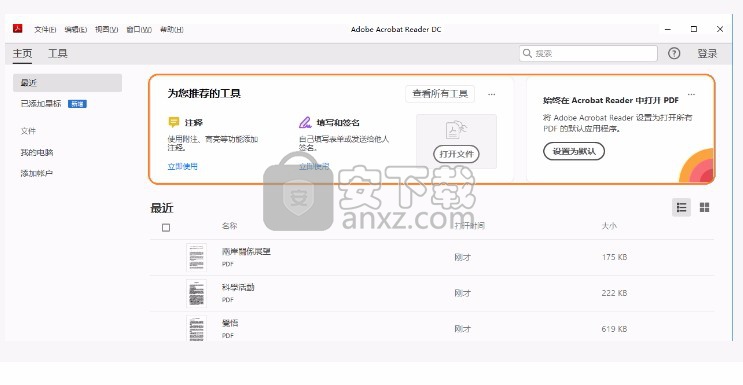Switch to the 主页 tab
743x385 pixels.
[22, 54]
